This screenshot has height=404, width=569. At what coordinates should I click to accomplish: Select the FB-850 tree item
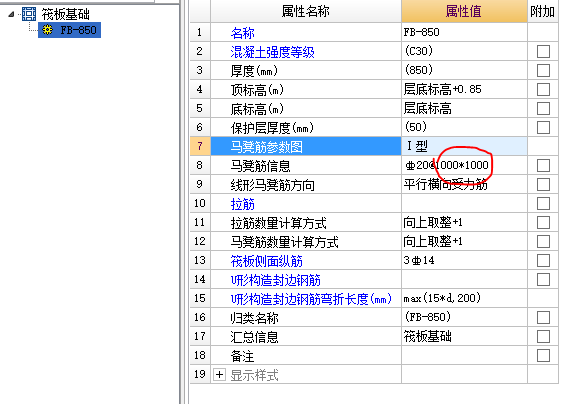[69, 30]
